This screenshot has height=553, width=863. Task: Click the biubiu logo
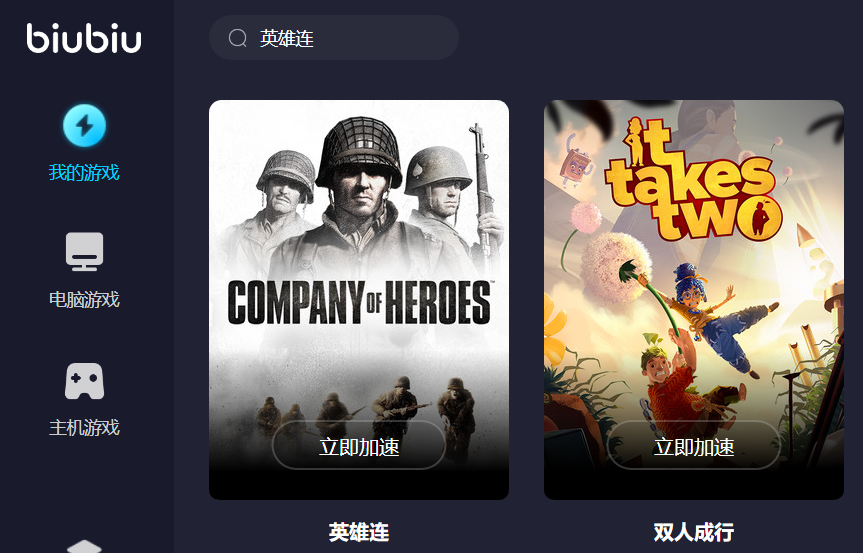click(84, 38)
